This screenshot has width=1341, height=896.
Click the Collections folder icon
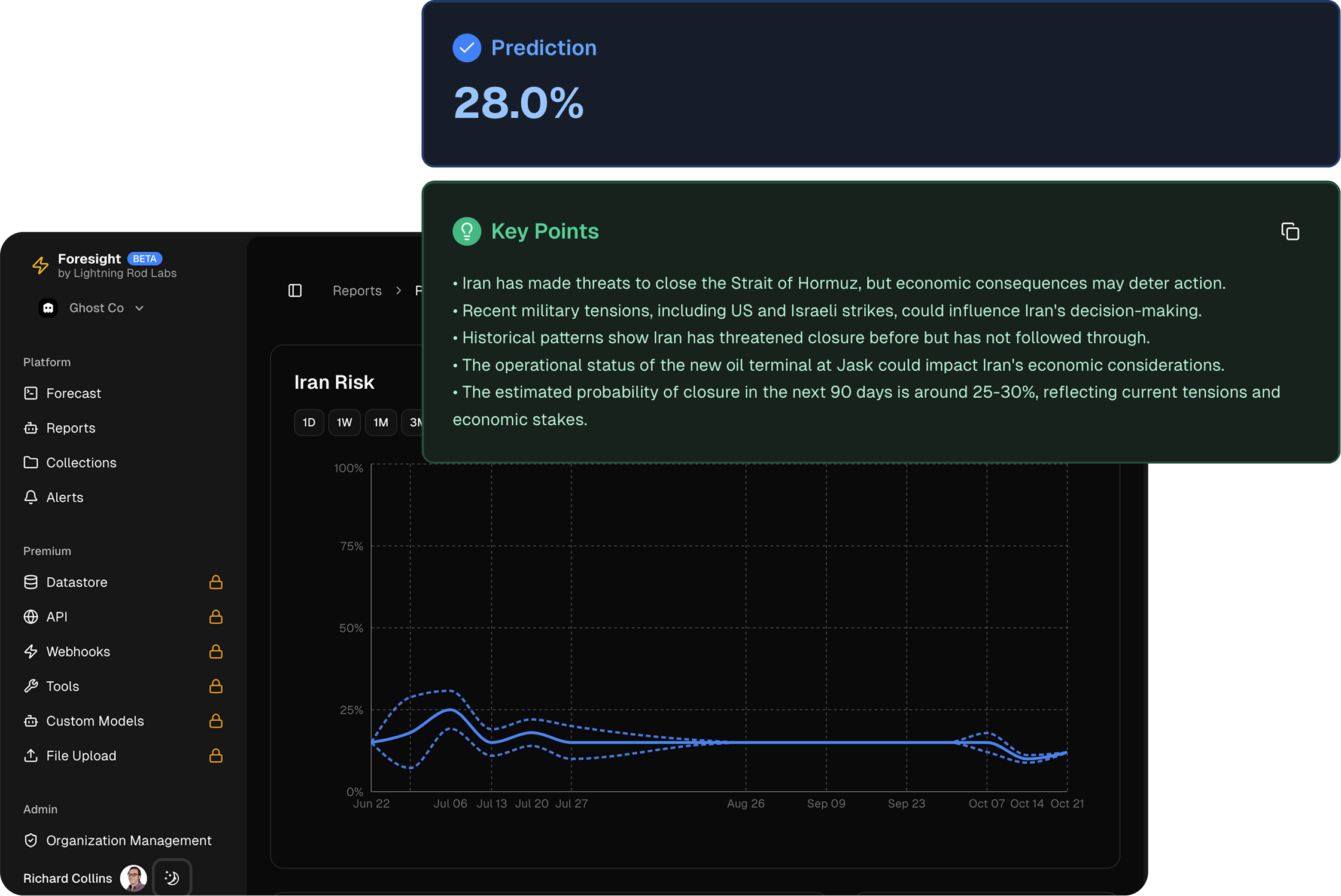pyautogui.click(x=31, y=462)
